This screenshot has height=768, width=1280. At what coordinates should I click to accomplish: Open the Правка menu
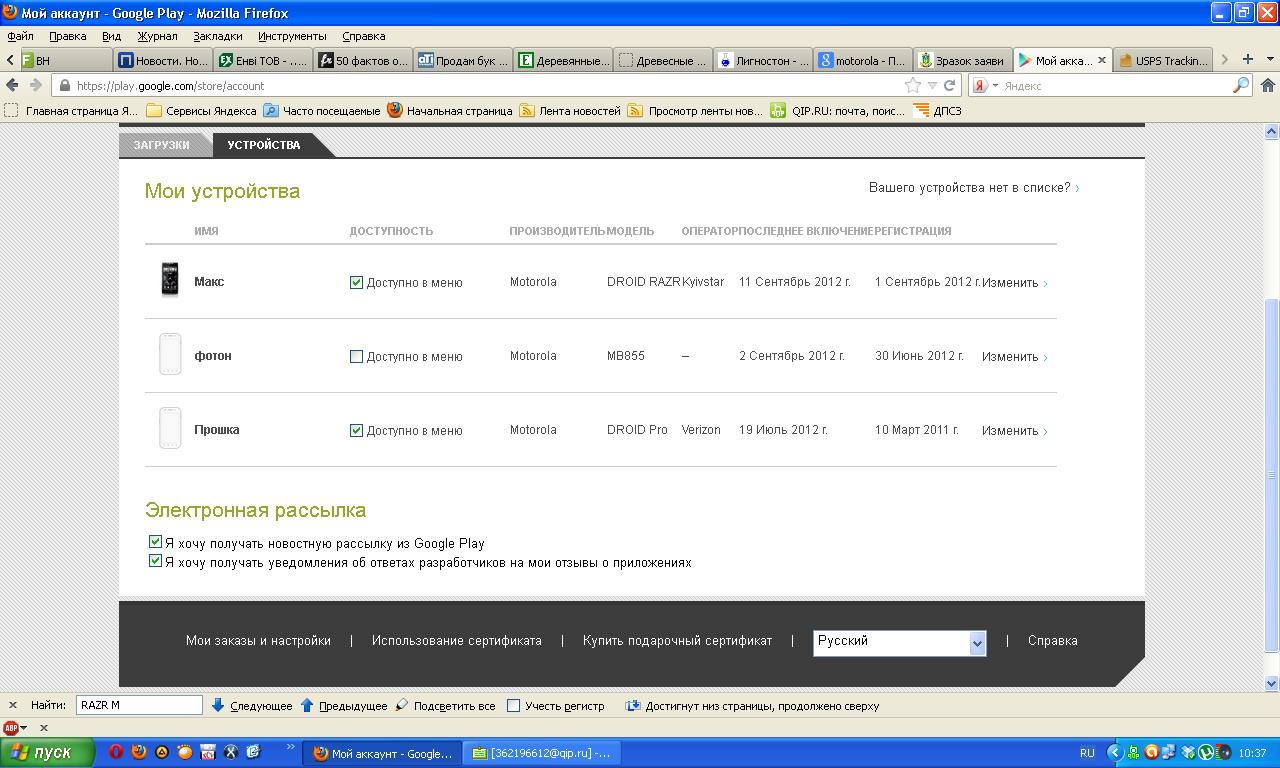(x=68, y=36)
